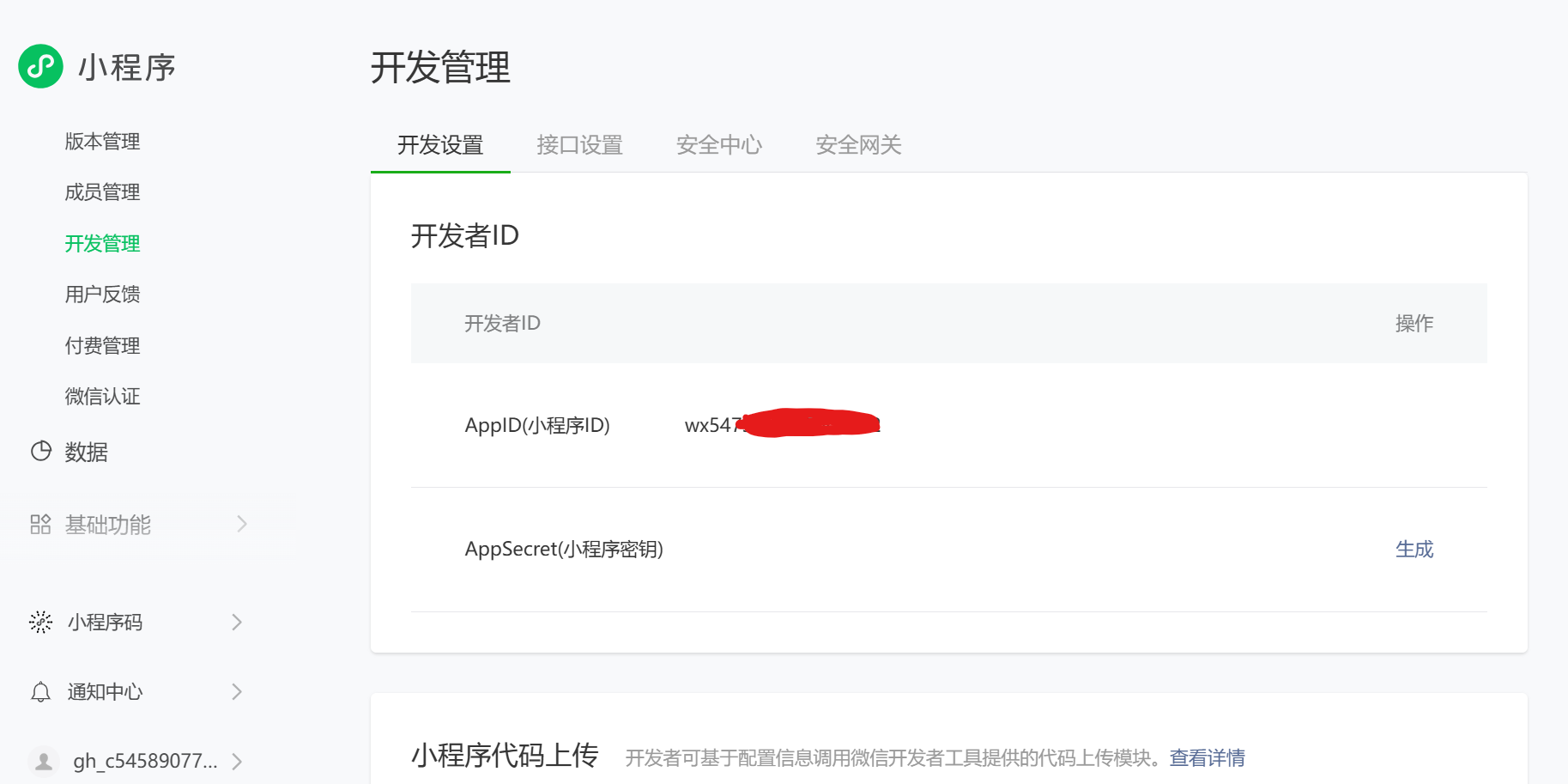The image size is (1568, 784).
Task: Open 用户反馈 in the sidebar
Action: tap(102, 295)
